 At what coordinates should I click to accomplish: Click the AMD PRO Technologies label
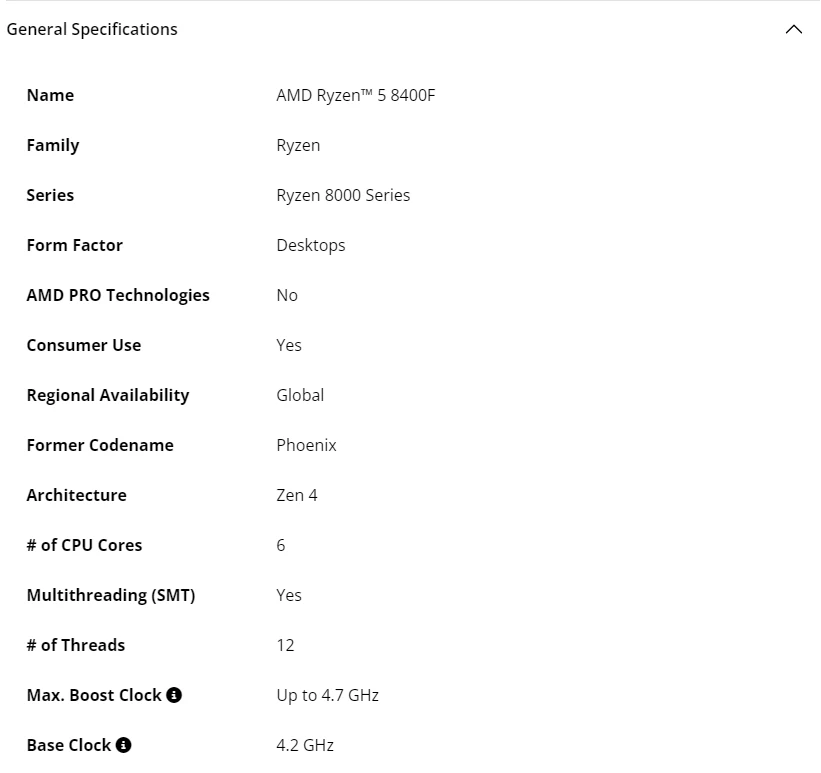click(118, 295)
